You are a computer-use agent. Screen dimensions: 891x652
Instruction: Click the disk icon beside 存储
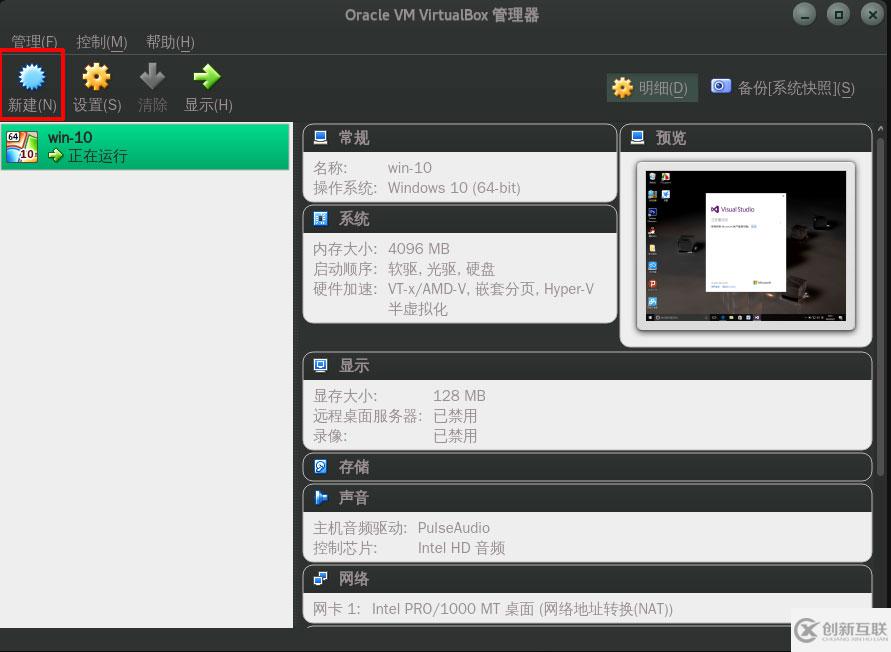coord(320,467)
